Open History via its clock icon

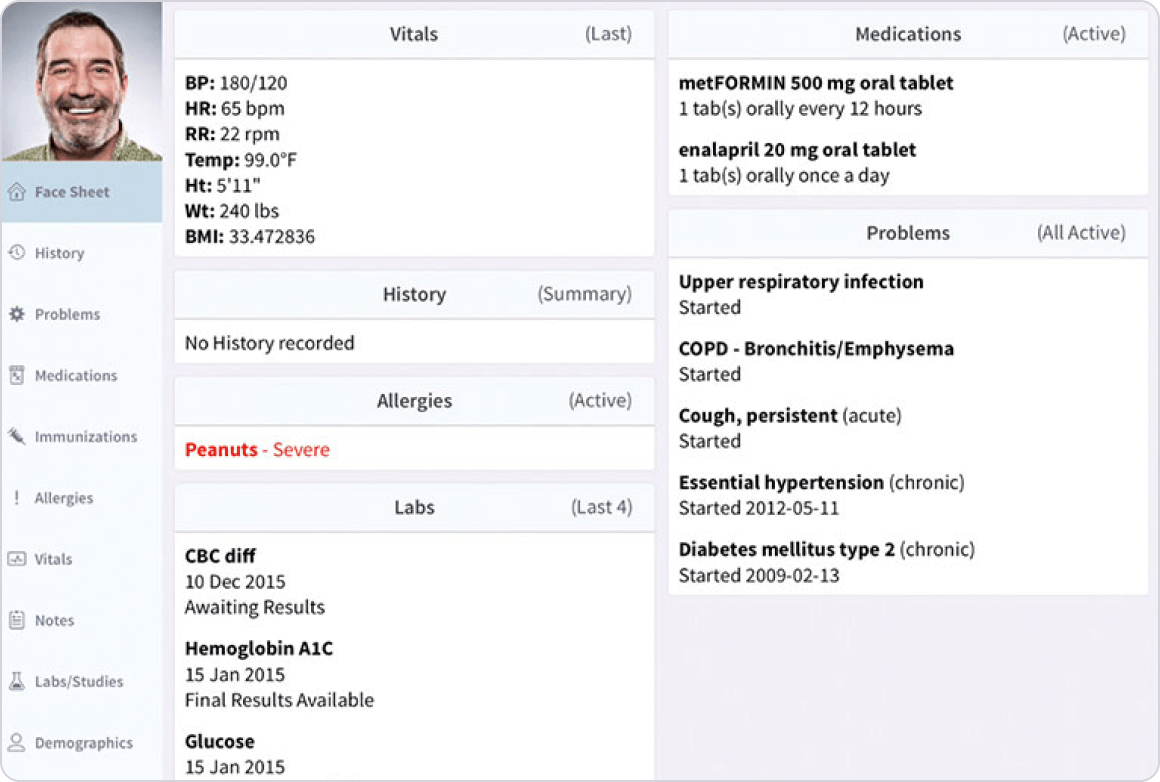(16, 253)
